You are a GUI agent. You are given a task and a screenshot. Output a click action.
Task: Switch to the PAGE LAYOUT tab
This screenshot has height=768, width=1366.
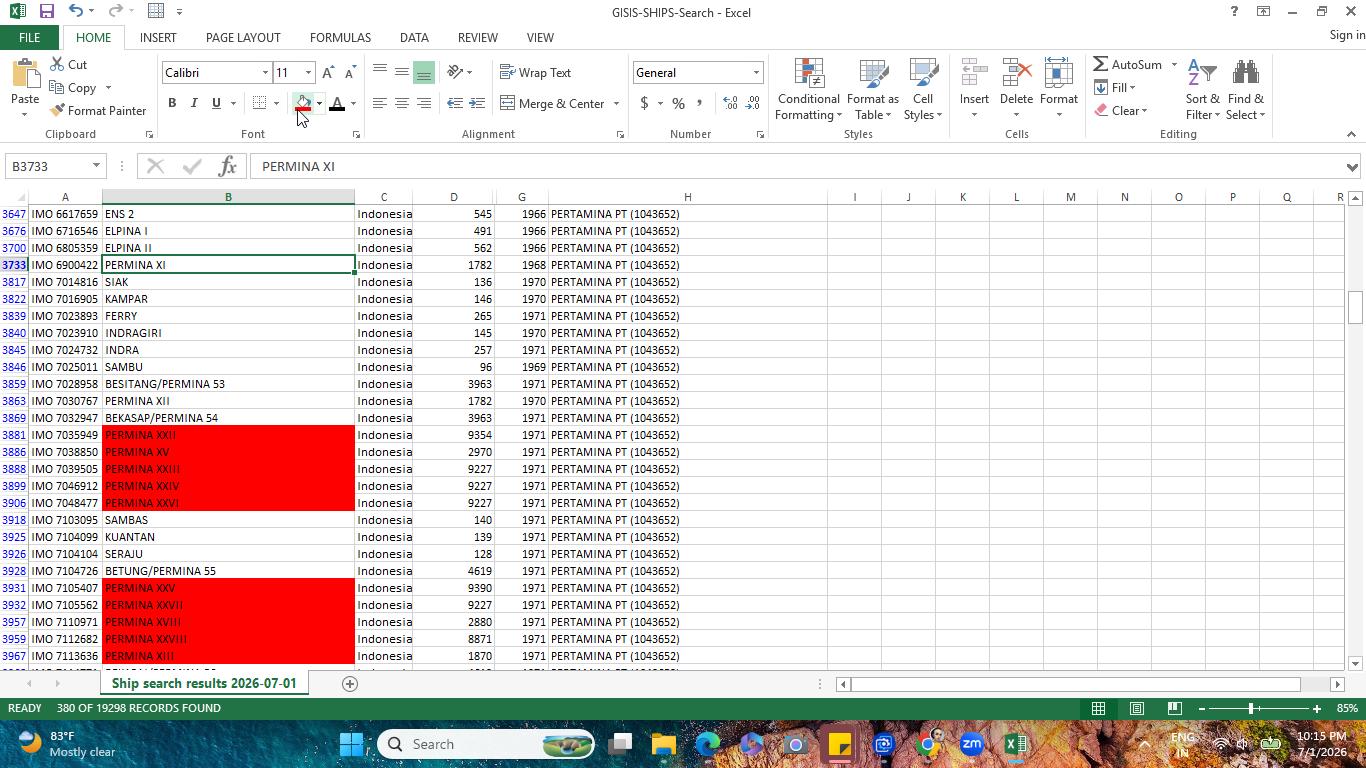click(x=243, y=37)
